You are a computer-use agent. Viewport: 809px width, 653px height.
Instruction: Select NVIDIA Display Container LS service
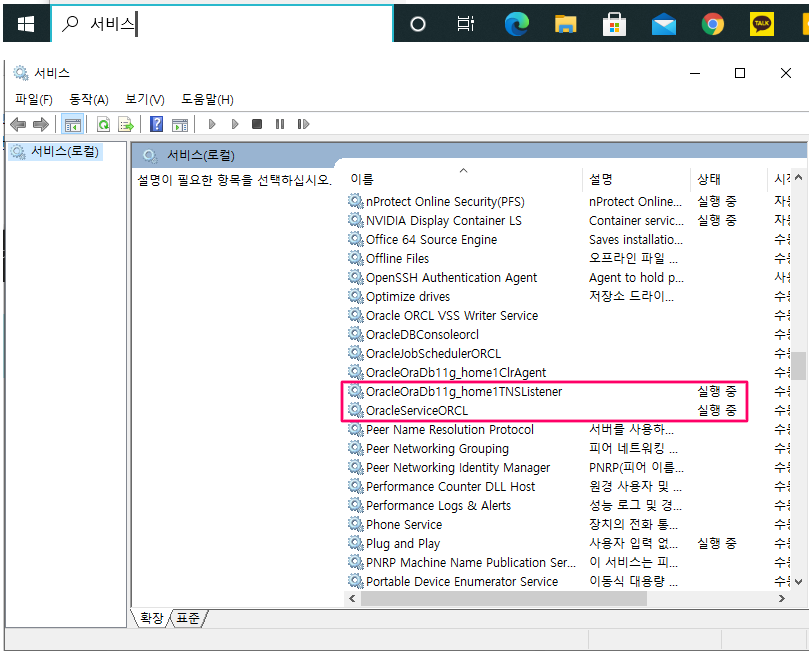[x=444, y=221]
